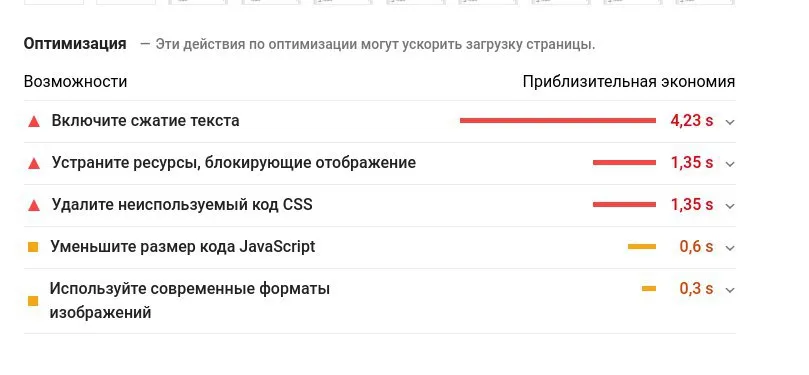Open Удалите неиспользуемый код CSS audit

[x=182, y=205]
